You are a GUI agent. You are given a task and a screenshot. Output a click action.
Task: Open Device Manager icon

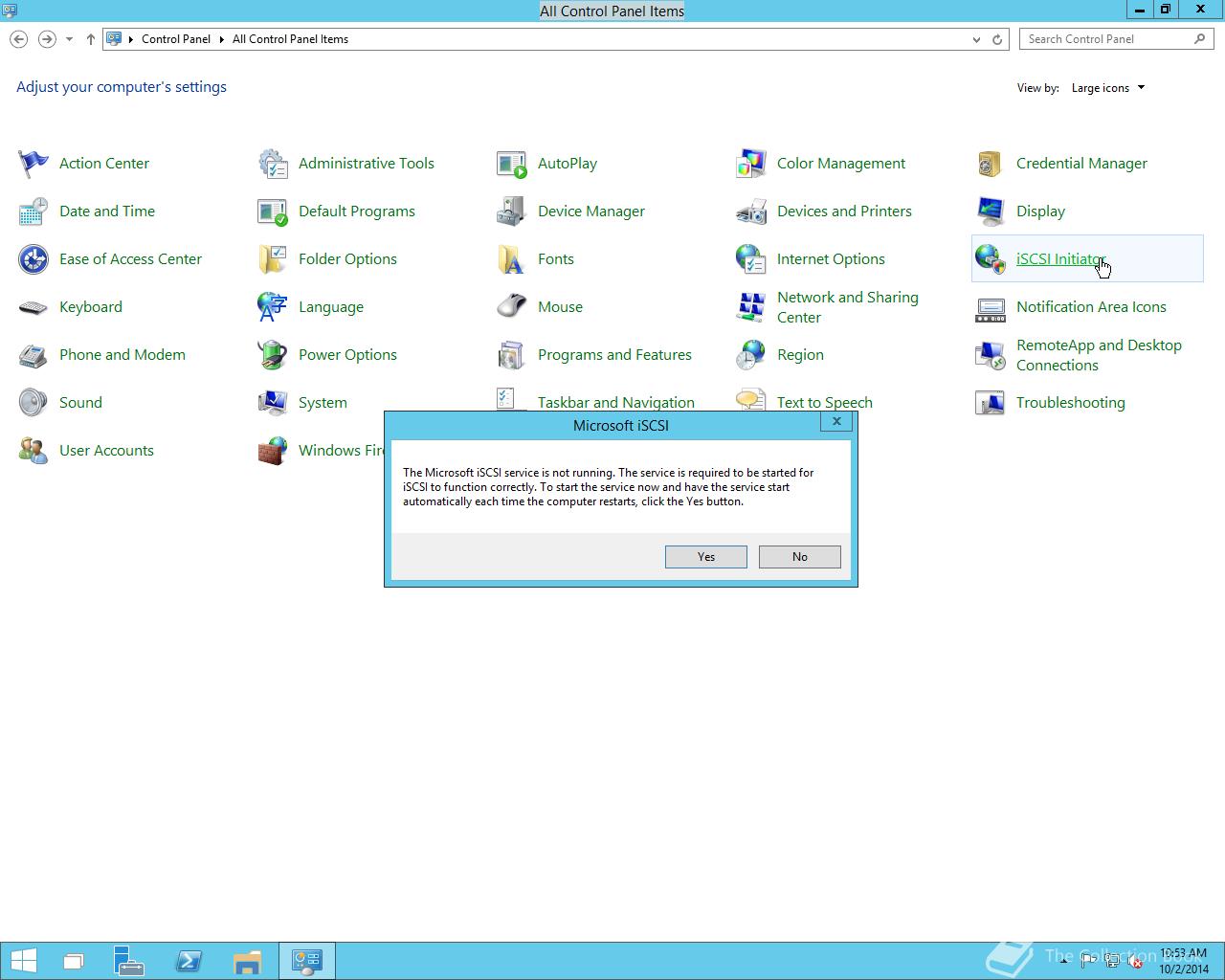pos(512,212)
